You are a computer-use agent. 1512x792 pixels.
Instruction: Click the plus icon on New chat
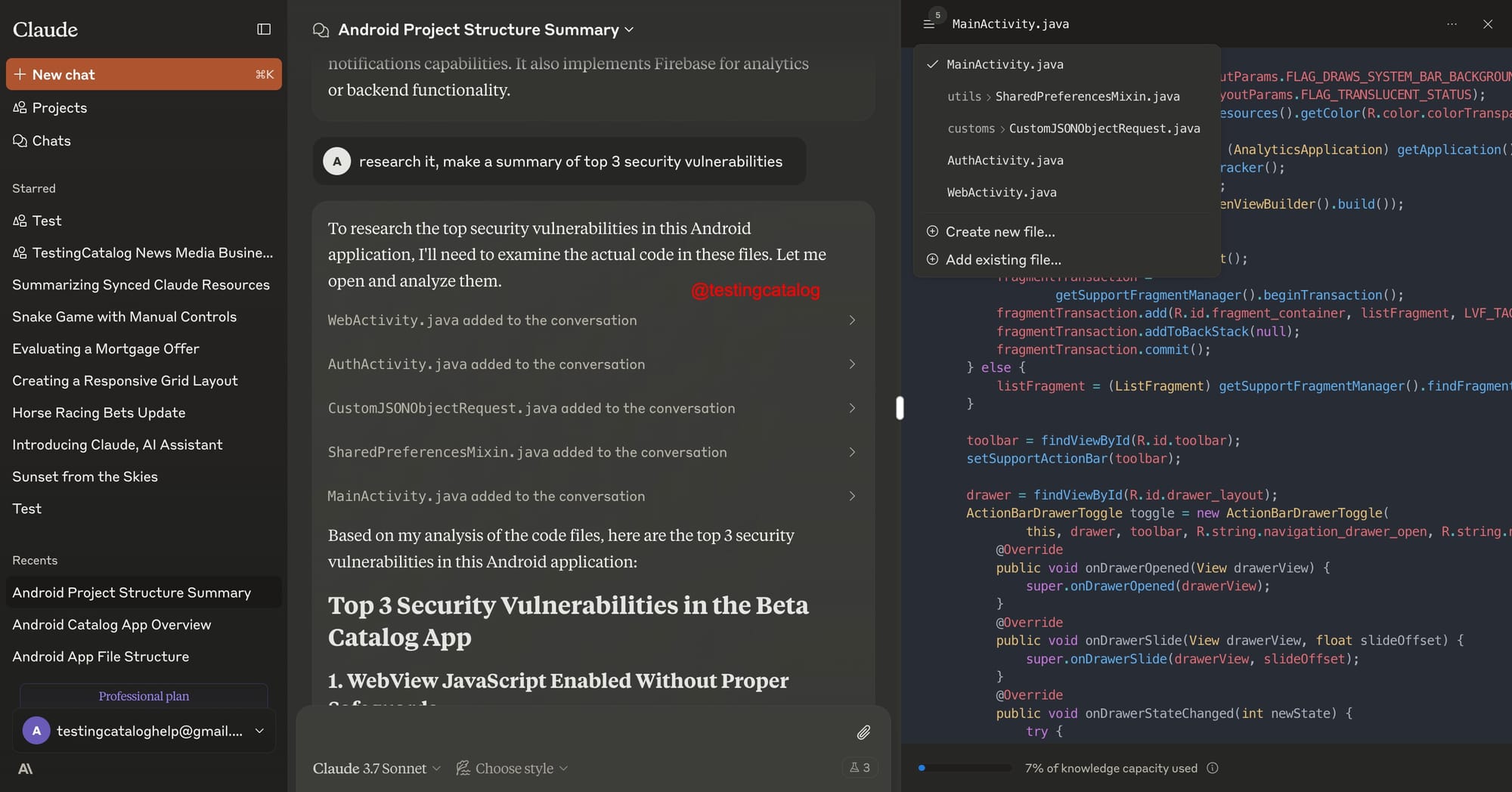(20, 74)
